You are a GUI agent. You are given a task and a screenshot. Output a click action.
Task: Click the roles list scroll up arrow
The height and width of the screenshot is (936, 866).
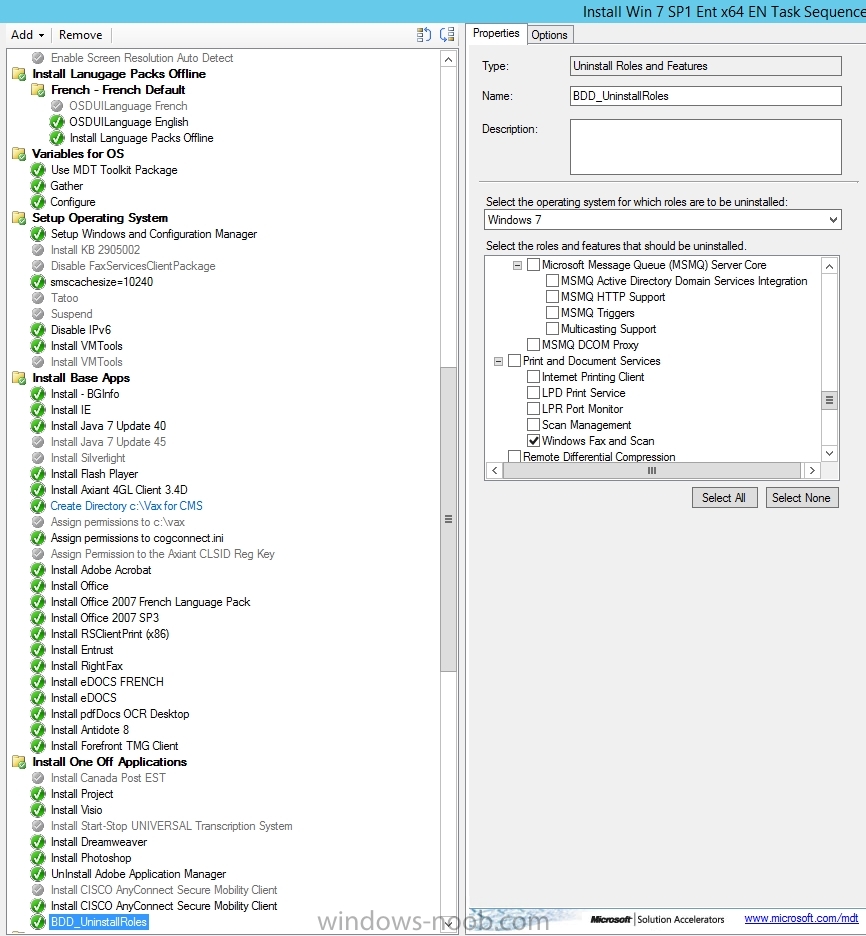pos(830,266)
